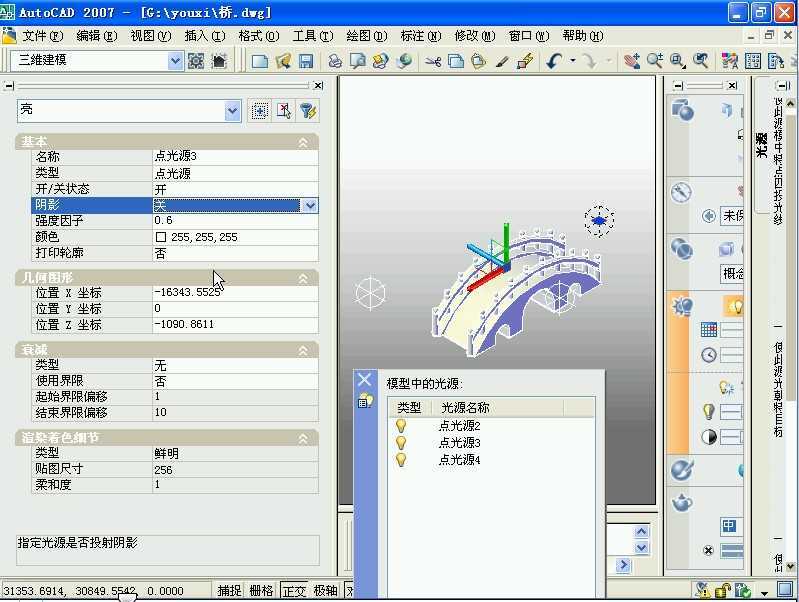This screenshot has height=602, width=799.
Task: Open the 绘图(D) menu
Action: (366, 36)
